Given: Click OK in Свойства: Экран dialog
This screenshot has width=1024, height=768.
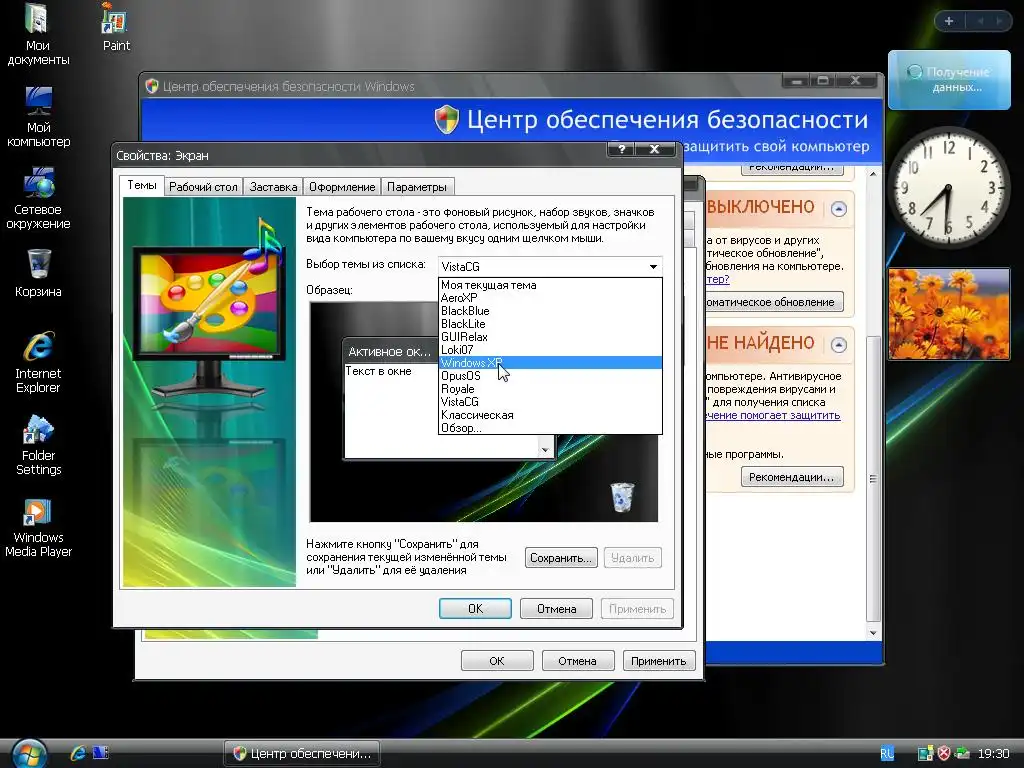Looking at the screenshot, I should (x=475, y=609).
